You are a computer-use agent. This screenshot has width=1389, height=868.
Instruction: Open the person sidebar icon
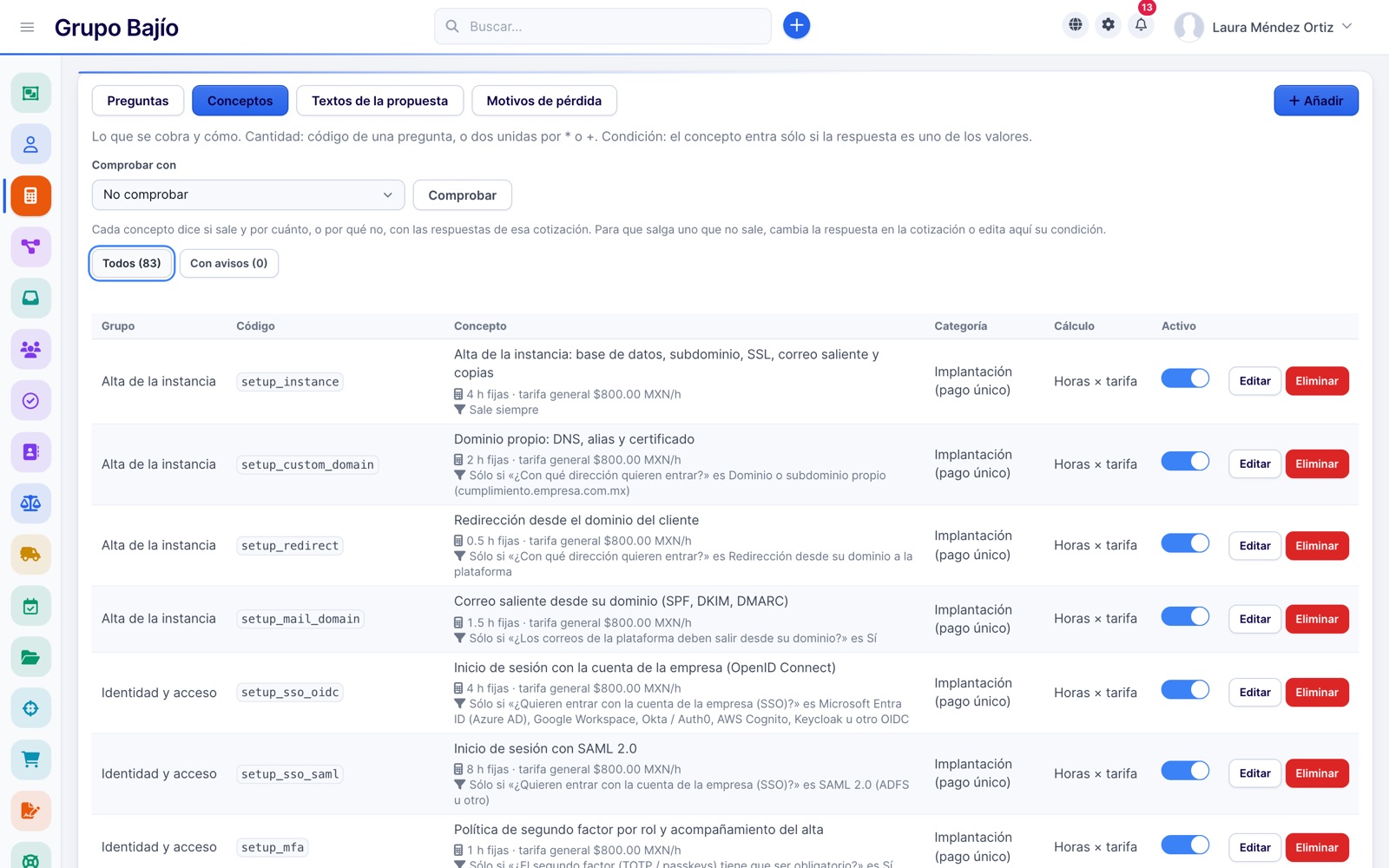pos(30,144)
